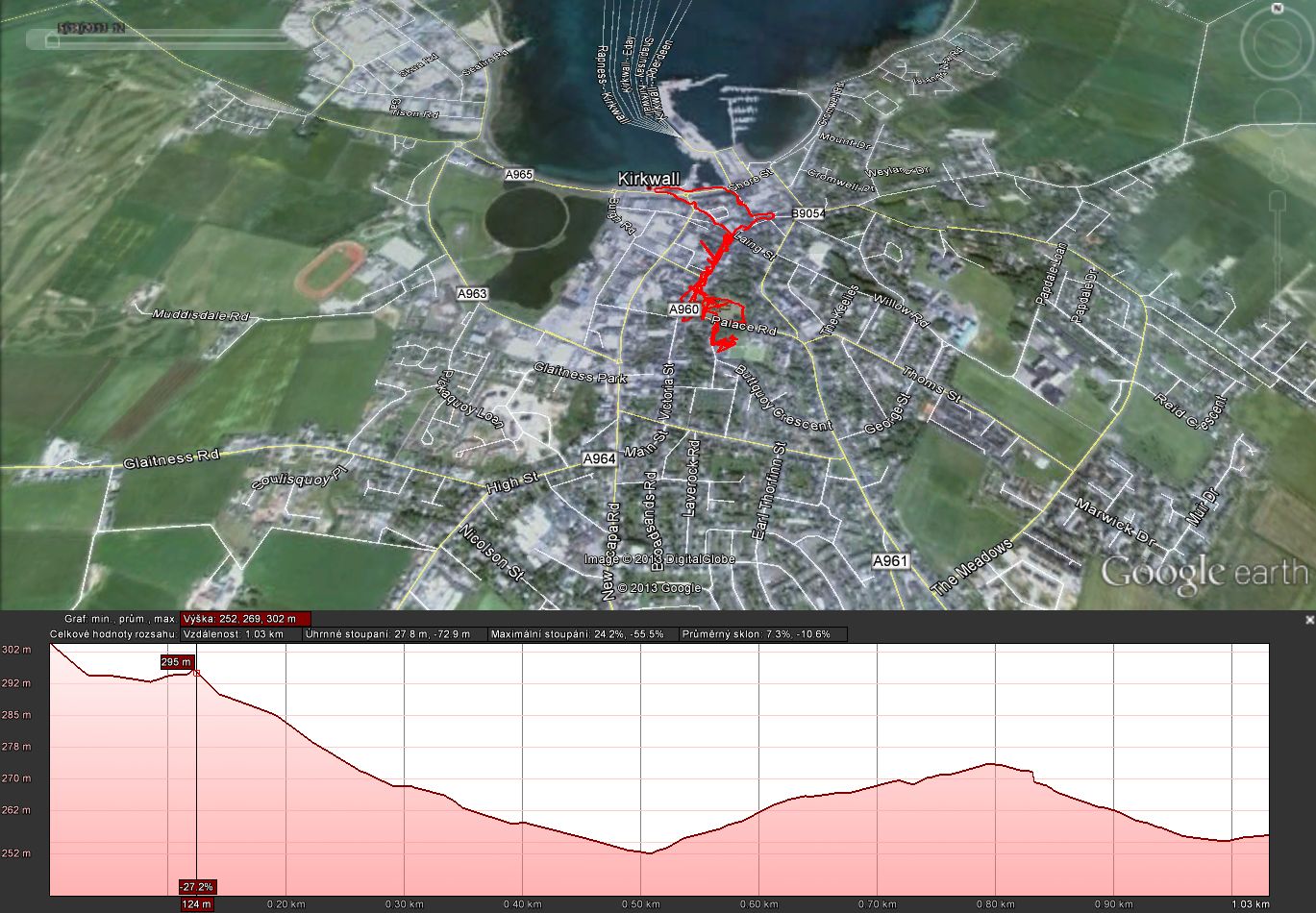The height and width of the screenshot is (913, 1316).
Task: Click the Kirkwall place label
Action: (x=648, y=179)
